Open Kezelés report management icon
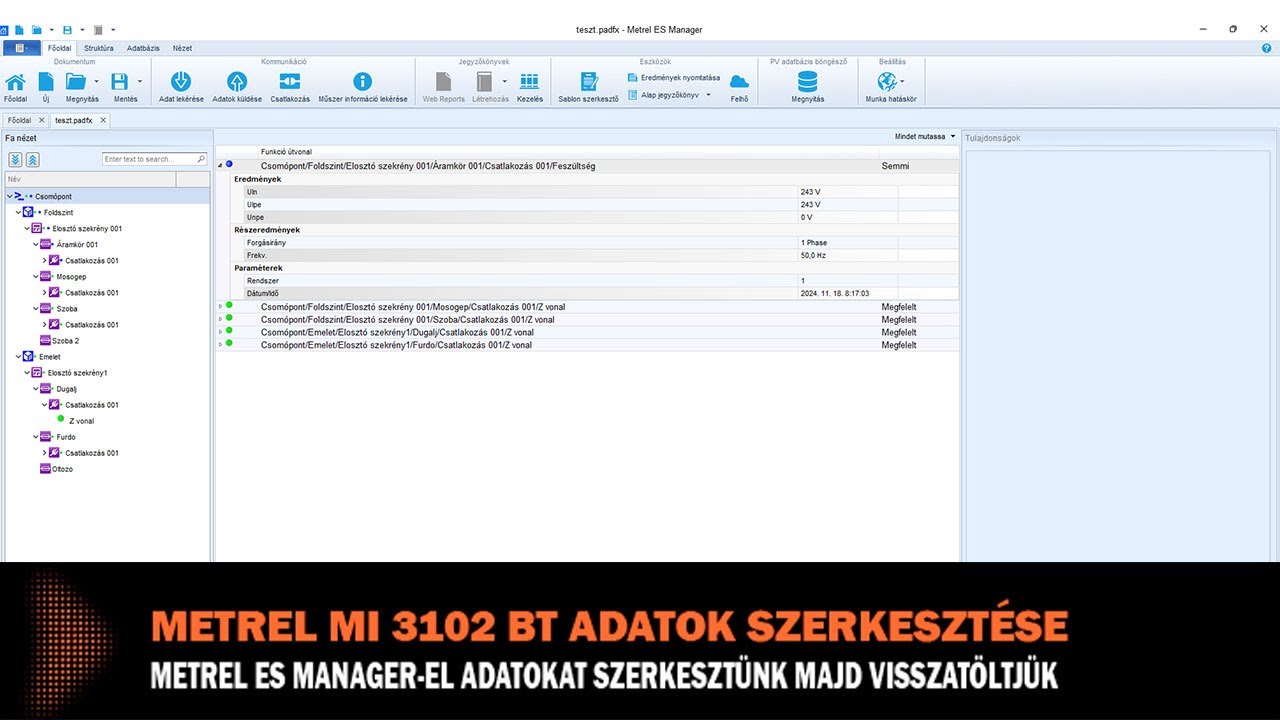The height and width of the screenshot is (720, 1280). [x=530, y=82]
